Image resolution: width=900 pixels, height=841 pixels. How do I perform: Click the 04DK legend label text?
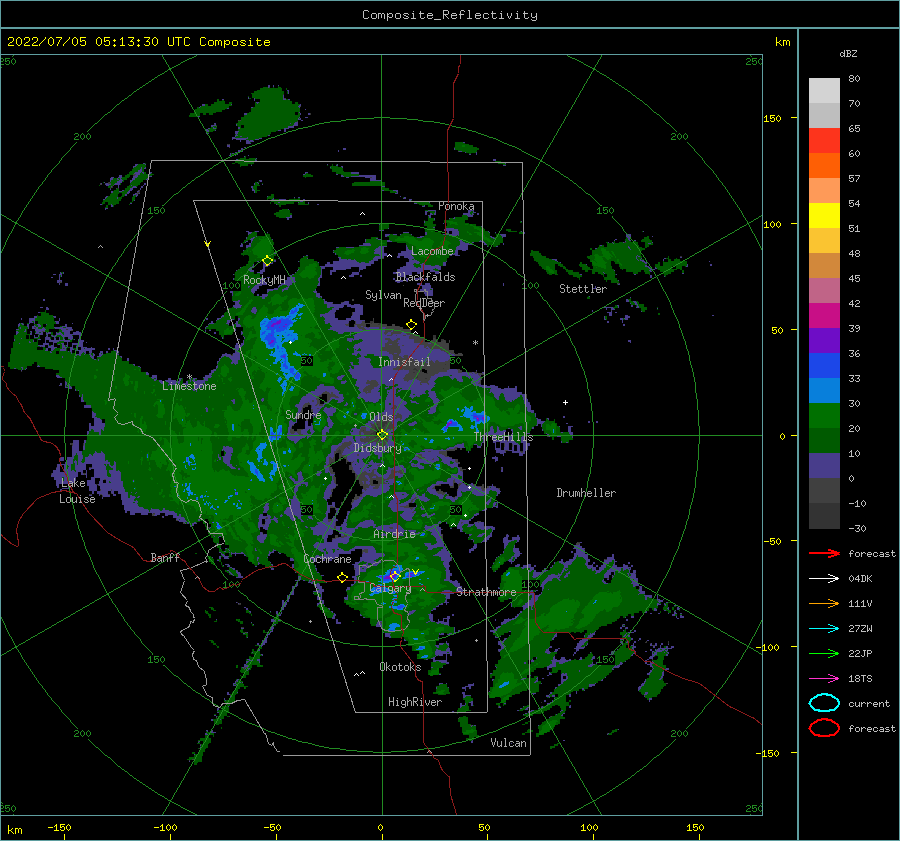[x=860, y=579]
